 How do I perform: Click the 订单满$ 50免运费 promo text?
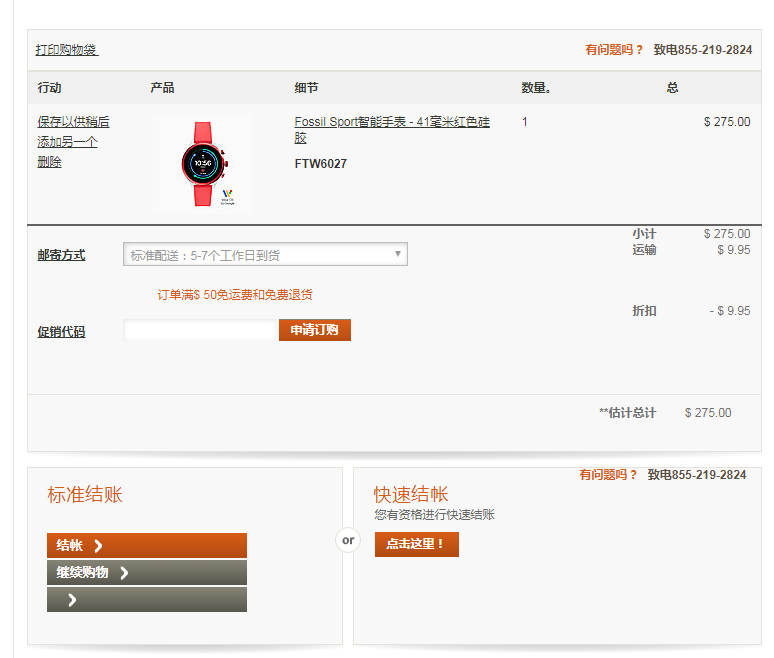[234, 295]
